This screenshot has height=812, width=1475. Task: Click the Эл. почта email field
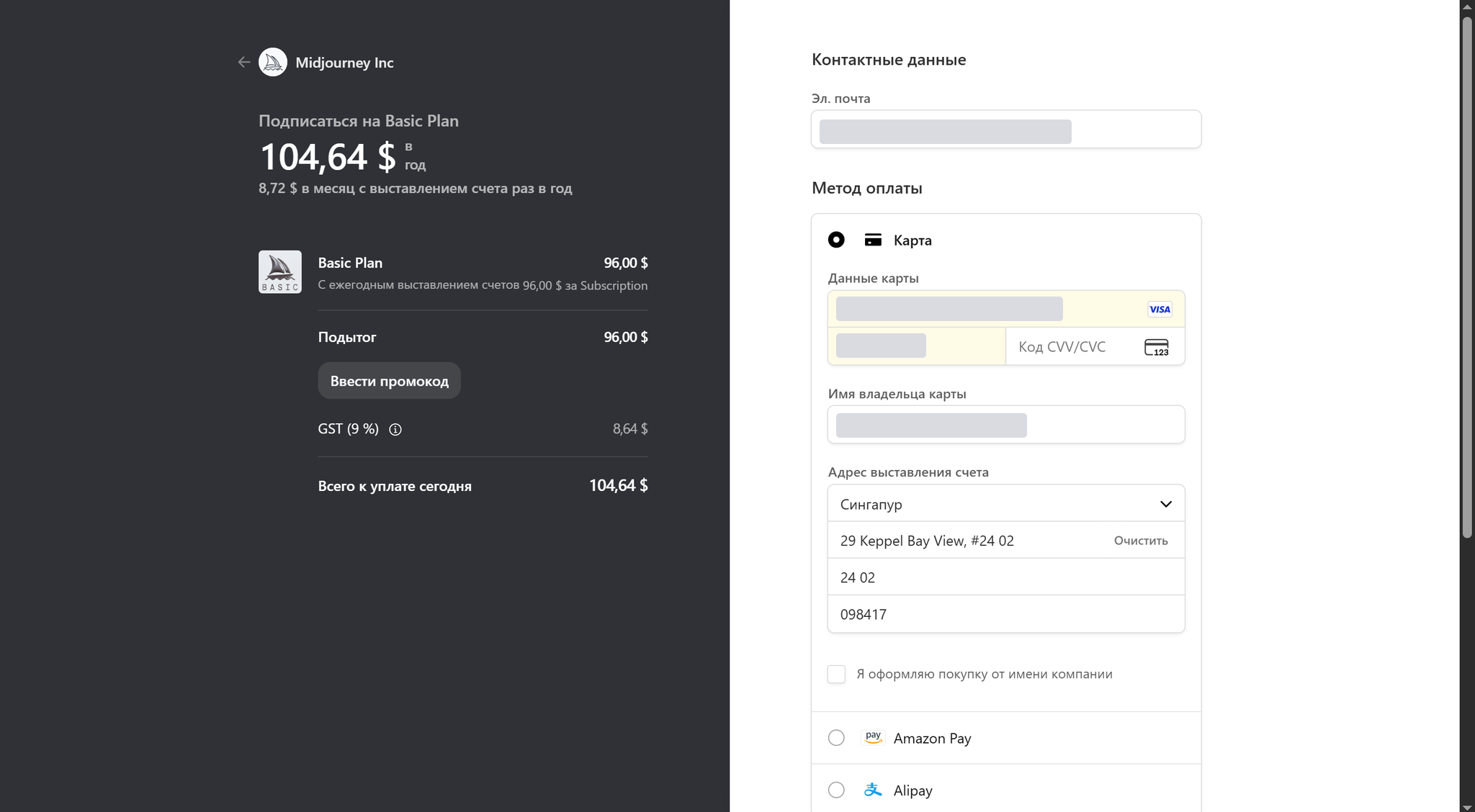[x=1006, y=130]
